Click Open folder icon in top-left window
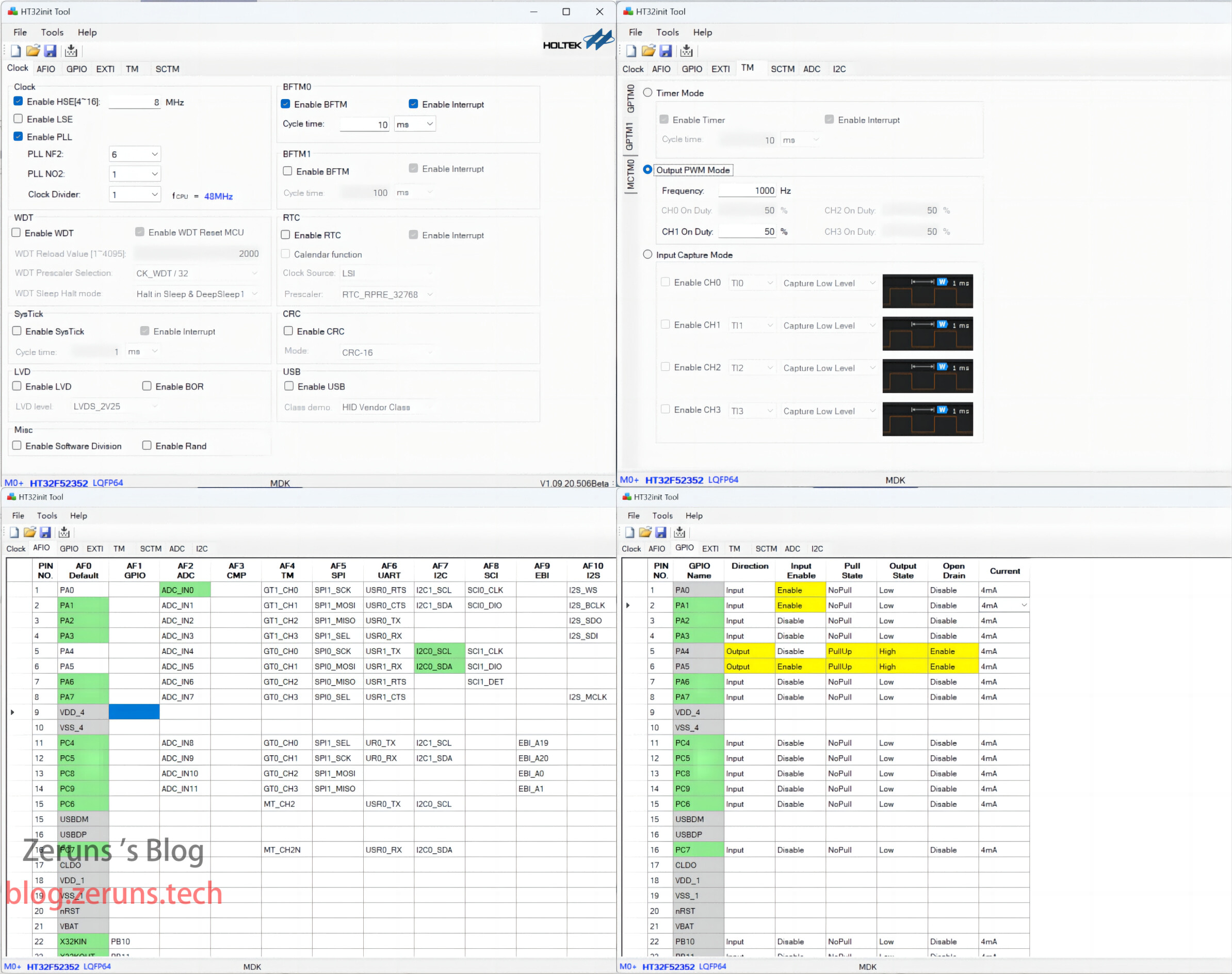The width and height of the screenshot is (1232, 974). coord(33,51)
